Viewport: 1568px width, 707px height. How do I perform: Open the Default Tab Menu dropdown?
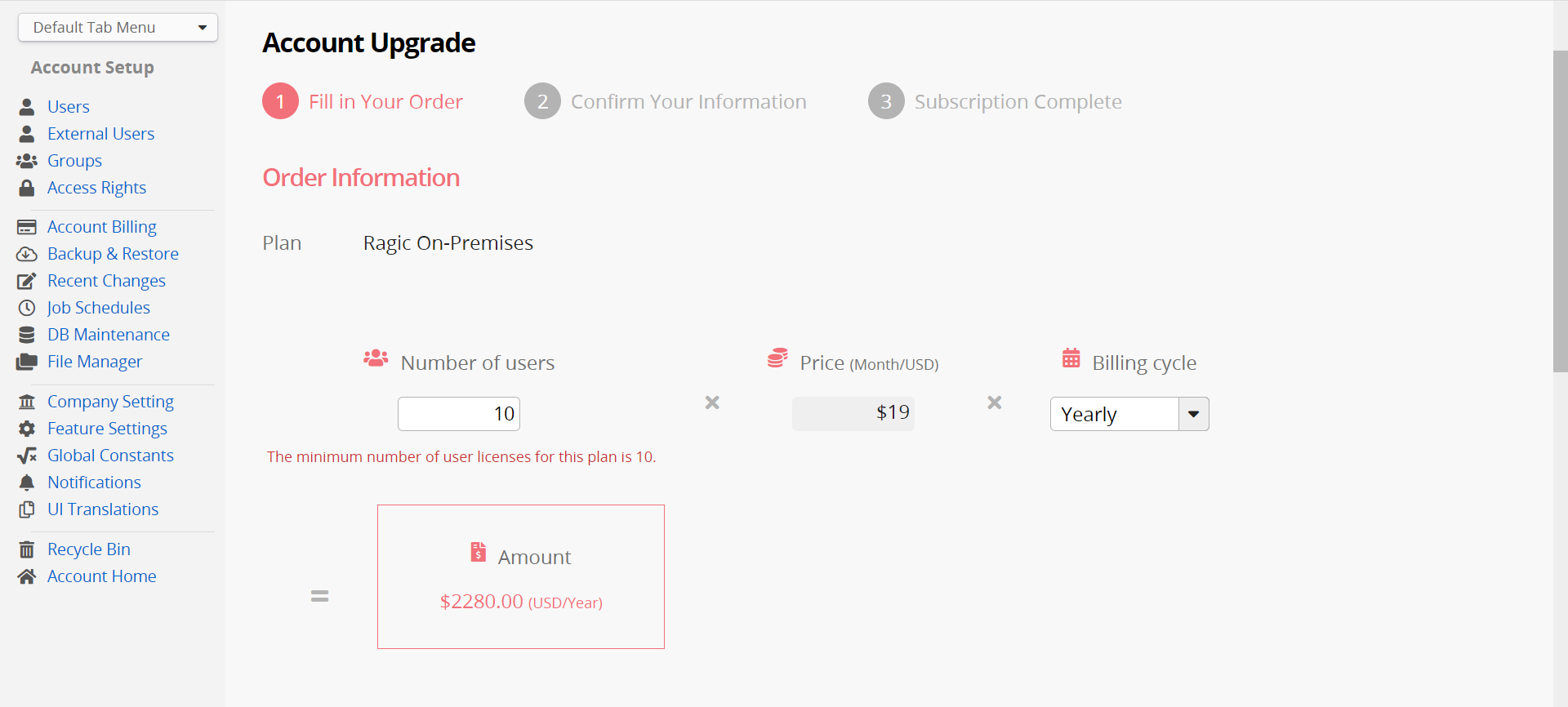tap(118, 28)
